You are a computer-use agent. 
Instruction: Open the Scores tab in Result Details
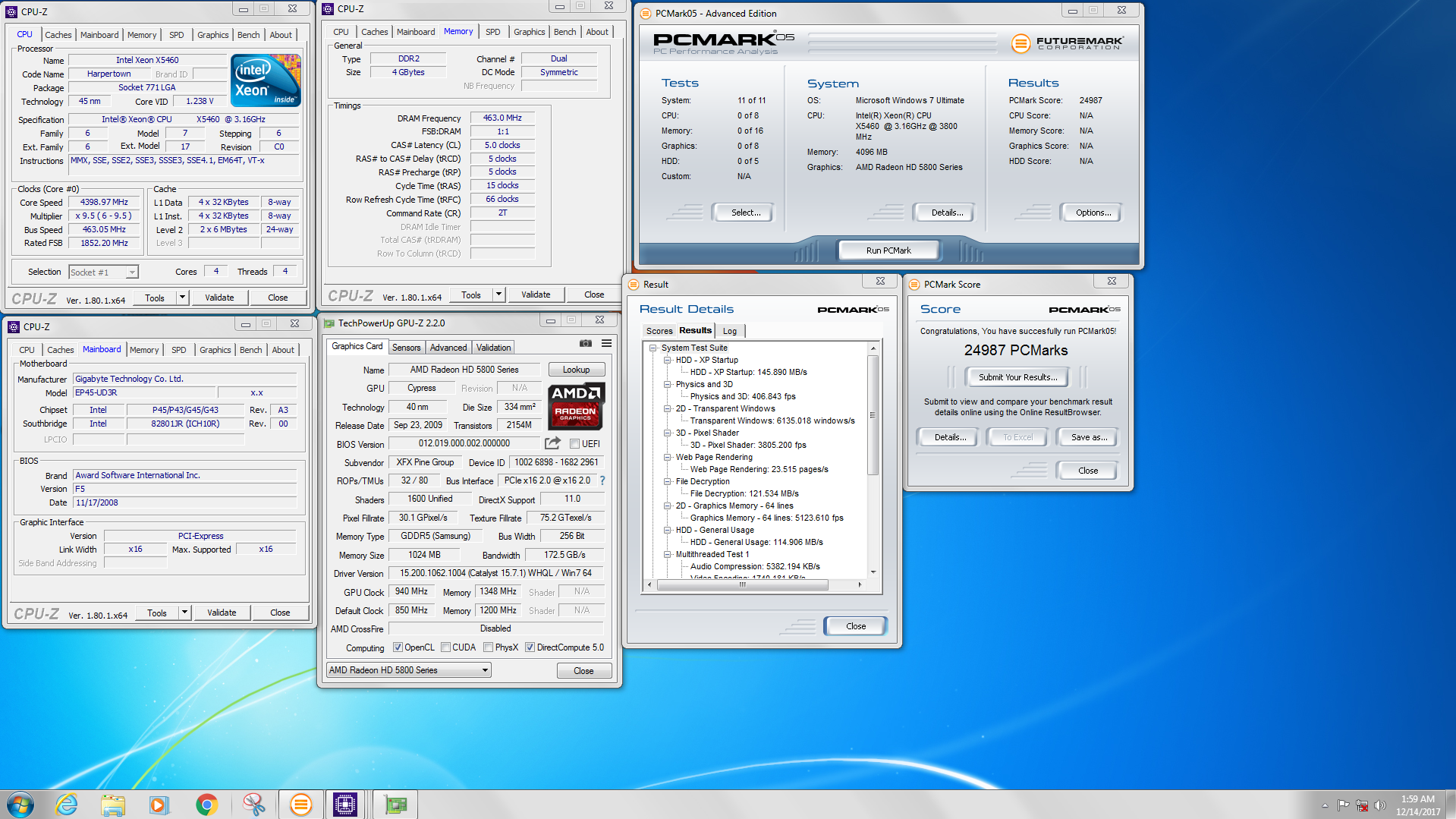pos(659,331)
